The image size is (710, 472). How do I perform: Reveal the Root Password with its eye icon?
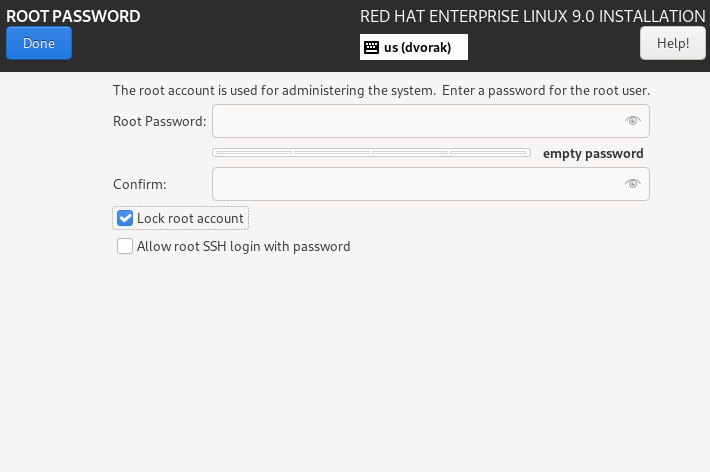tap(632, 121)
